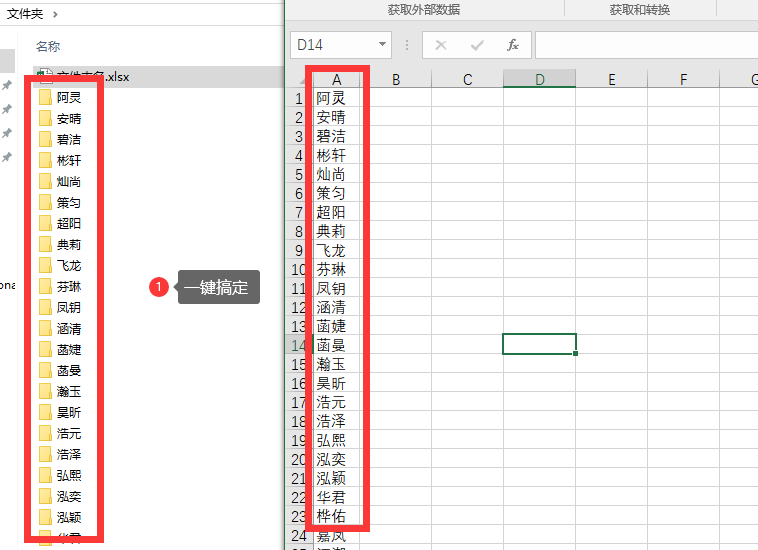Image resolution: width=758 pixels, height=550 pixels.
Task: Select the .xlsx file in Explorer
Action: pos(159,77)
